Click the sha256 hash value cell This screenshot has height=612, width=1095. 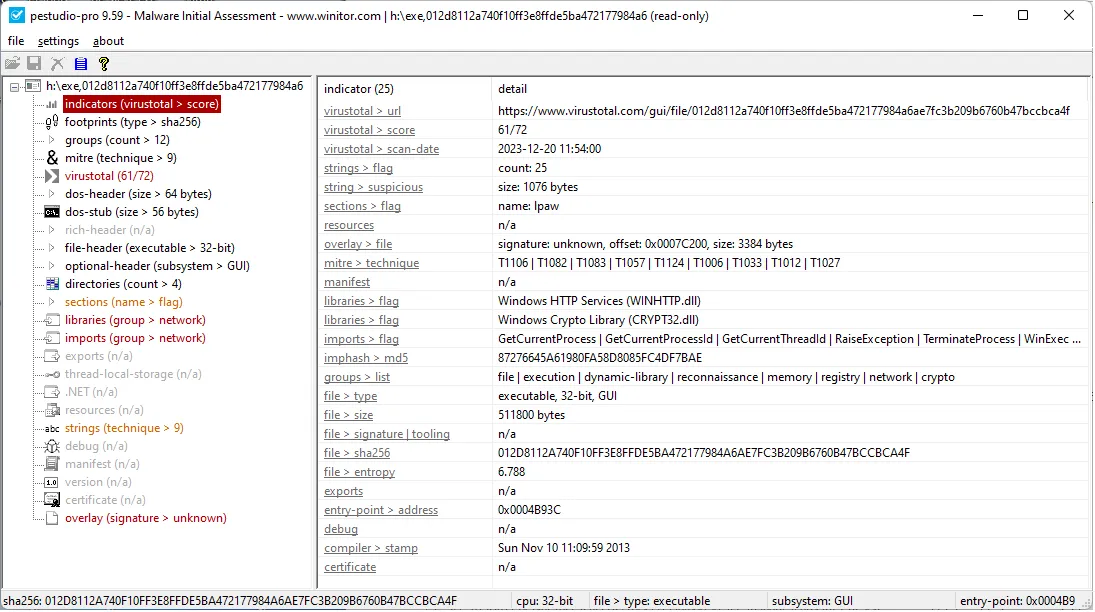704,453
